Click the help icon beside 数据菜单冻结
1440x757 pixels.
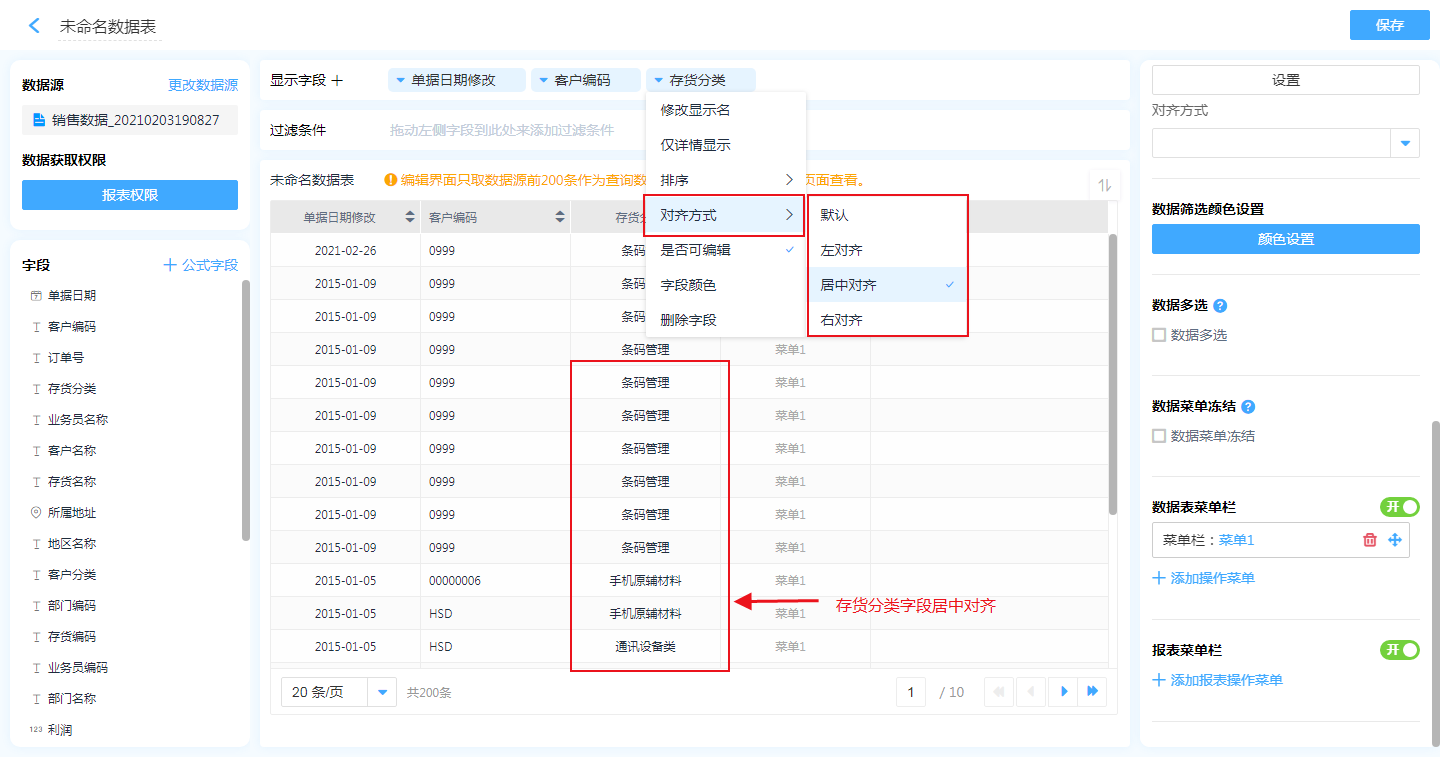[x=1248, y=407]
